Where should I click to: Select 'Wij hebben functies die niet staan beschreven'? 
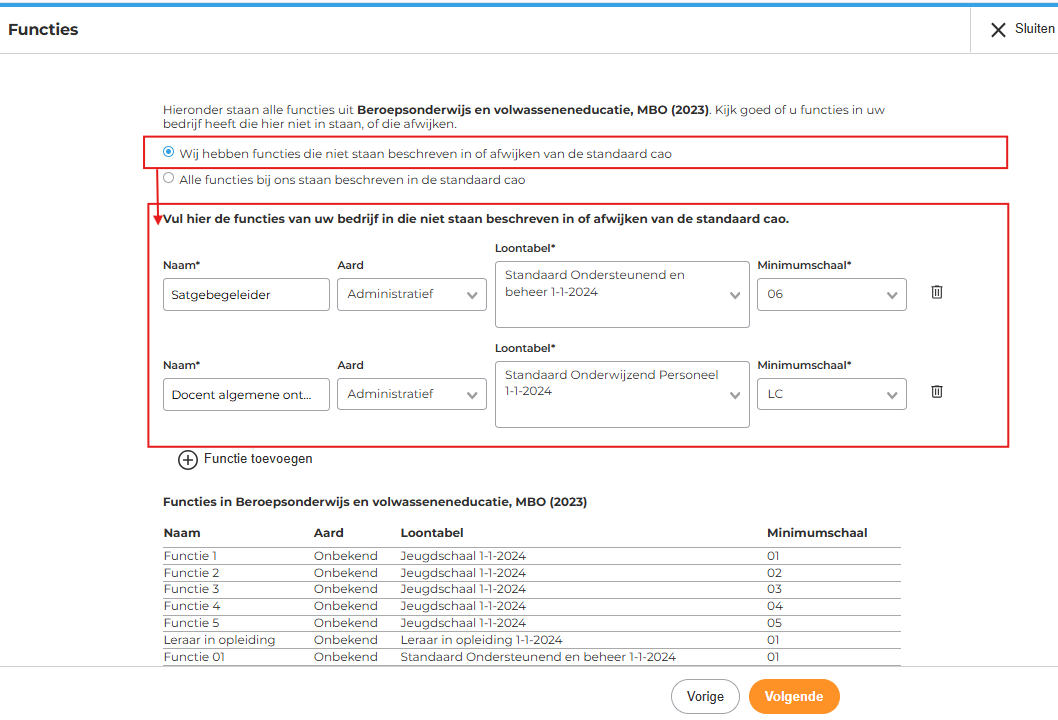point(168,152)
